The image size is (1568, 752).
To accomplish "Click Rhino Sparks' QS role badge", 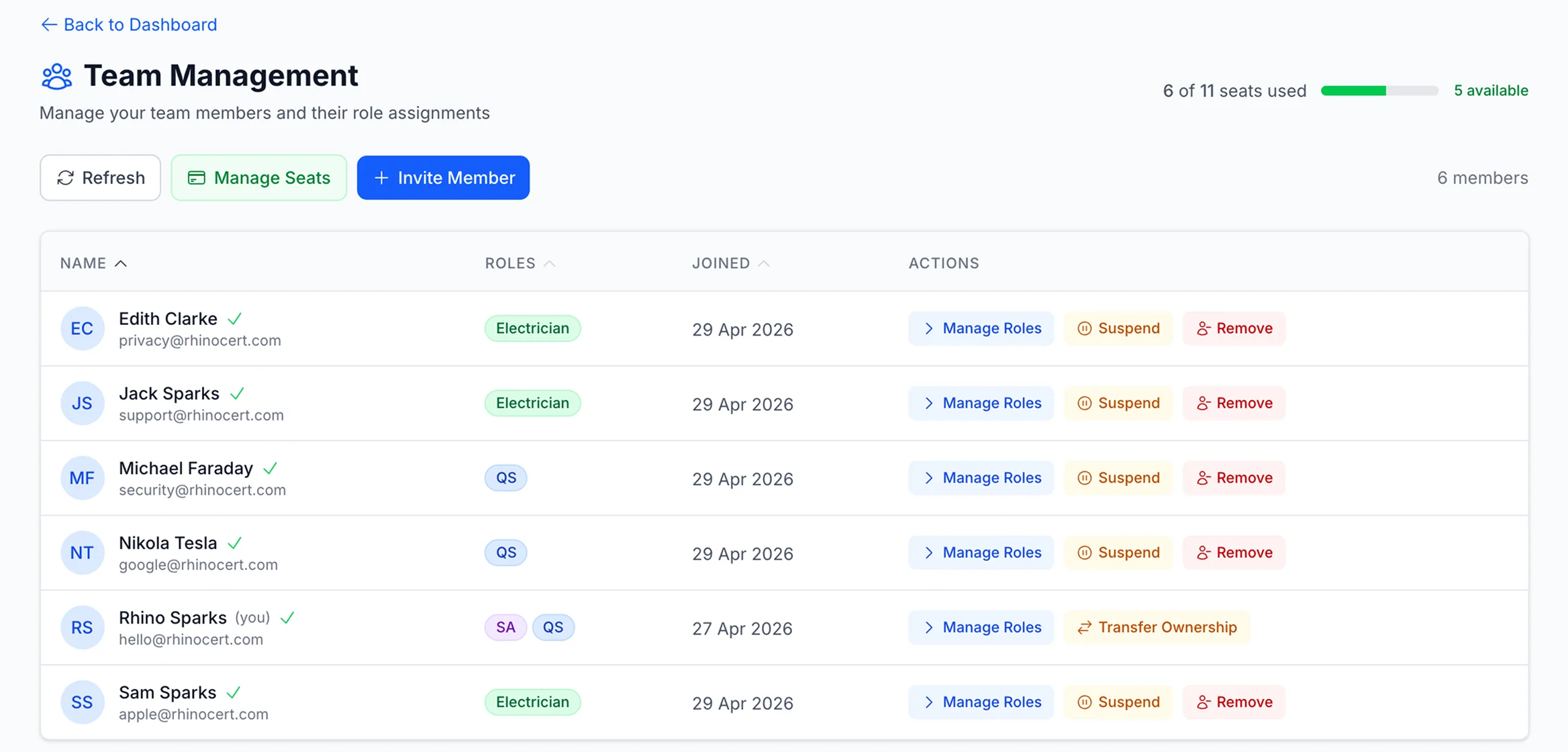I will point(553,627).
